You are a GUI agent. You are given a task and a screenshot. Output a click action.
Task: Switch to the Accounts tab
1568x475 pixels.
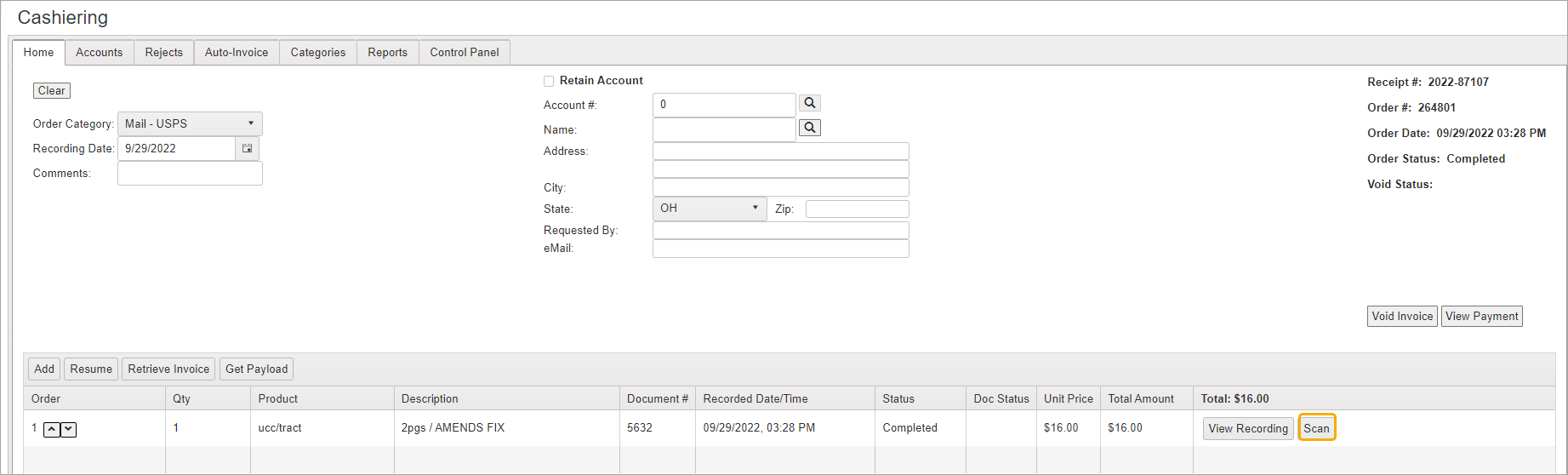(x=99, y=53)
